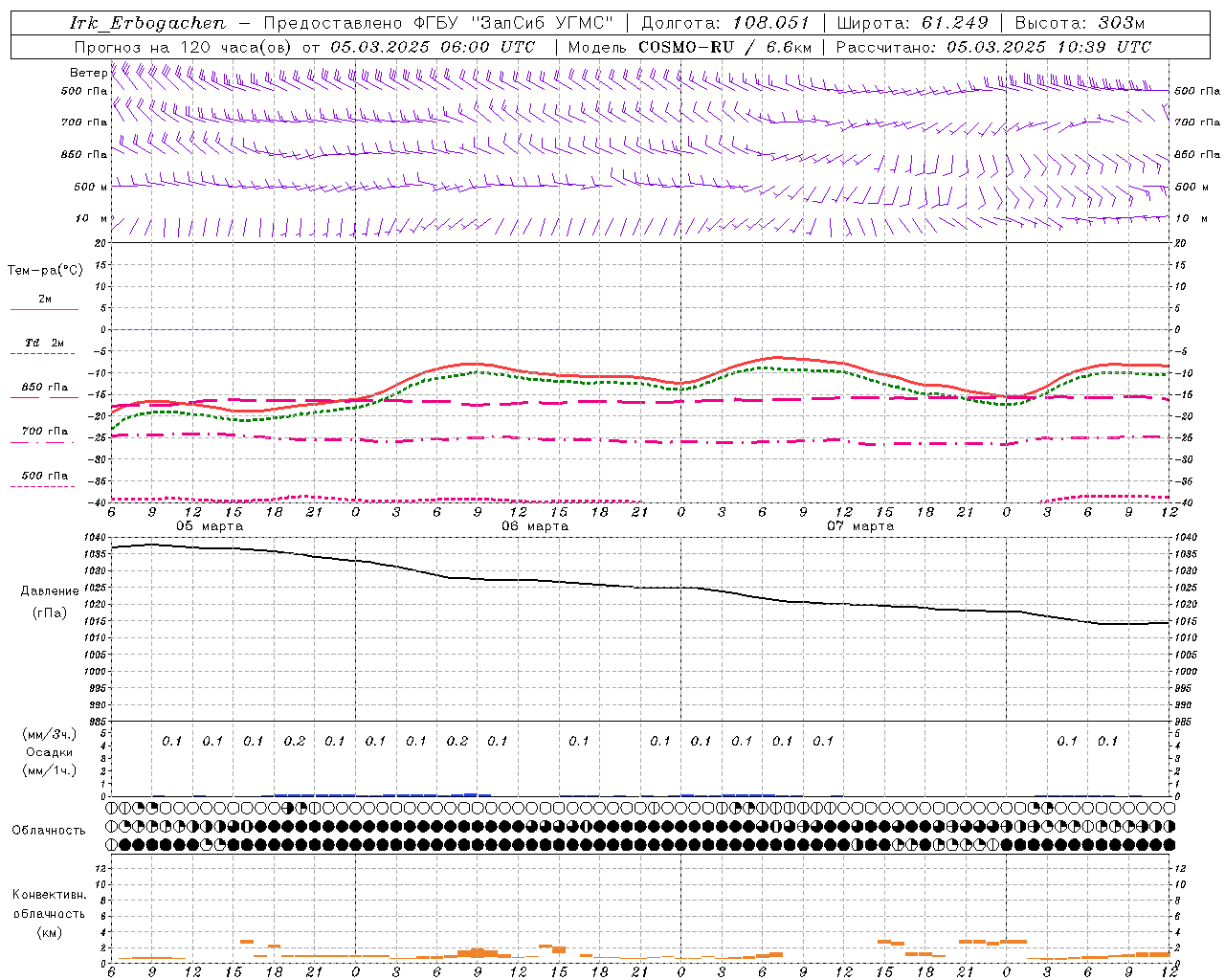
Task: Click the 'Тем-ра(°C)' temperature label
Action: [45, 271]
